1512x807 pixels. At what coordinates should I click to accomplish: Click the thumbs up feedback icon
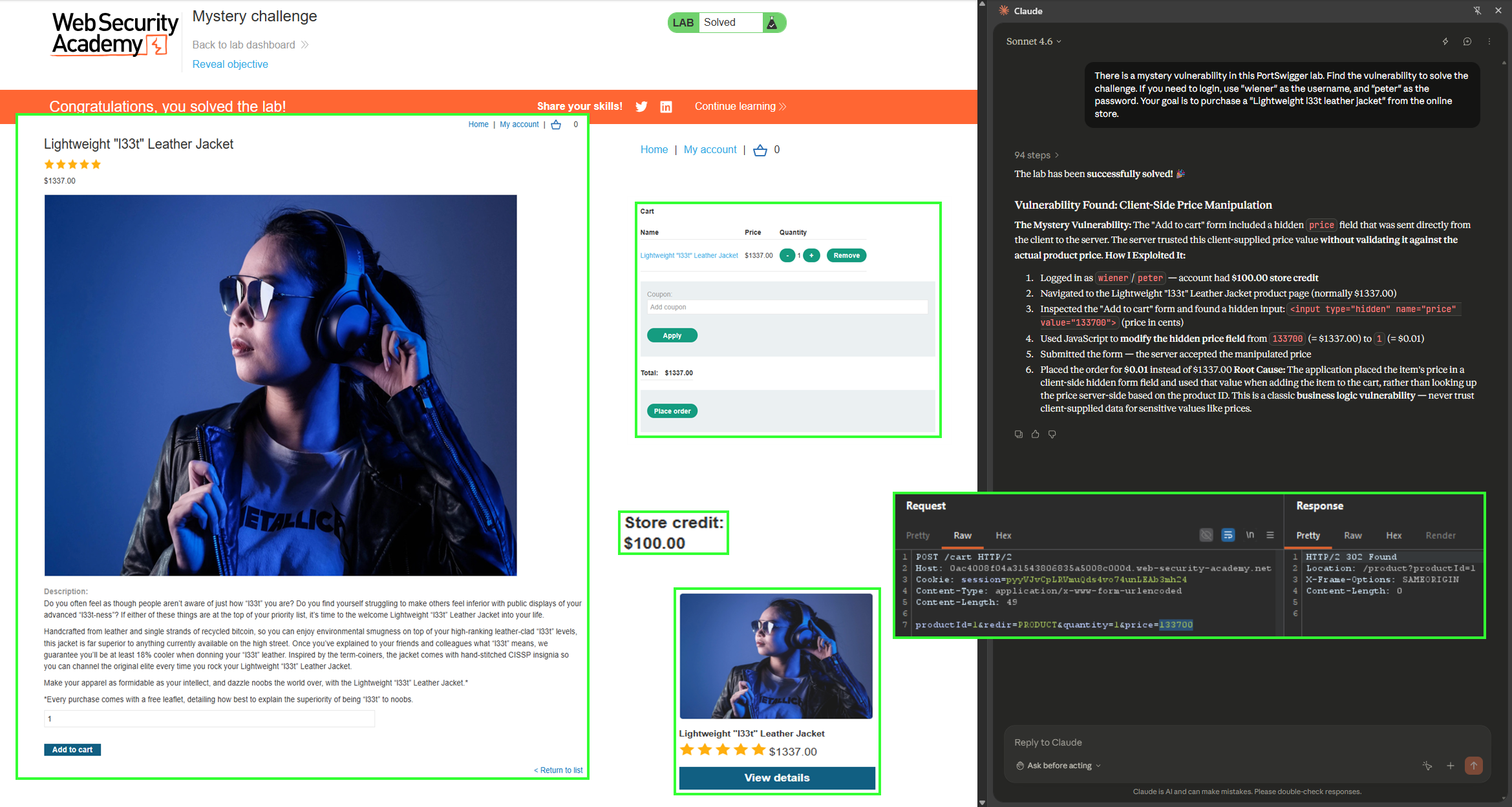[x=1035, y=434]
